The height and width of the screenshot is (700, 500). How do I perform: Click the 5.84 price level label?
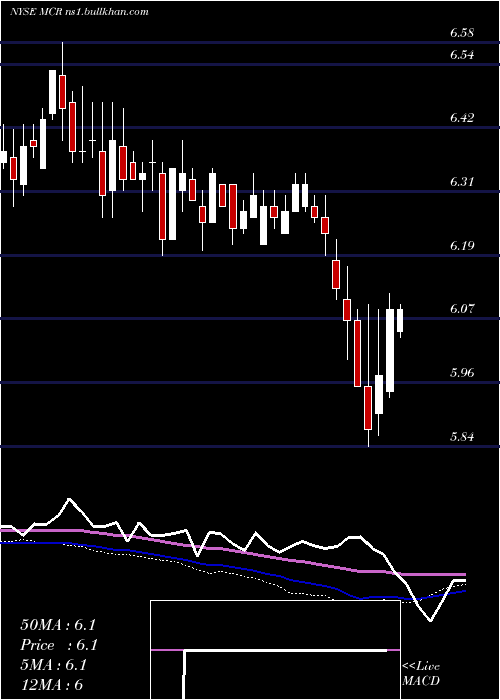tap(462, 436)
